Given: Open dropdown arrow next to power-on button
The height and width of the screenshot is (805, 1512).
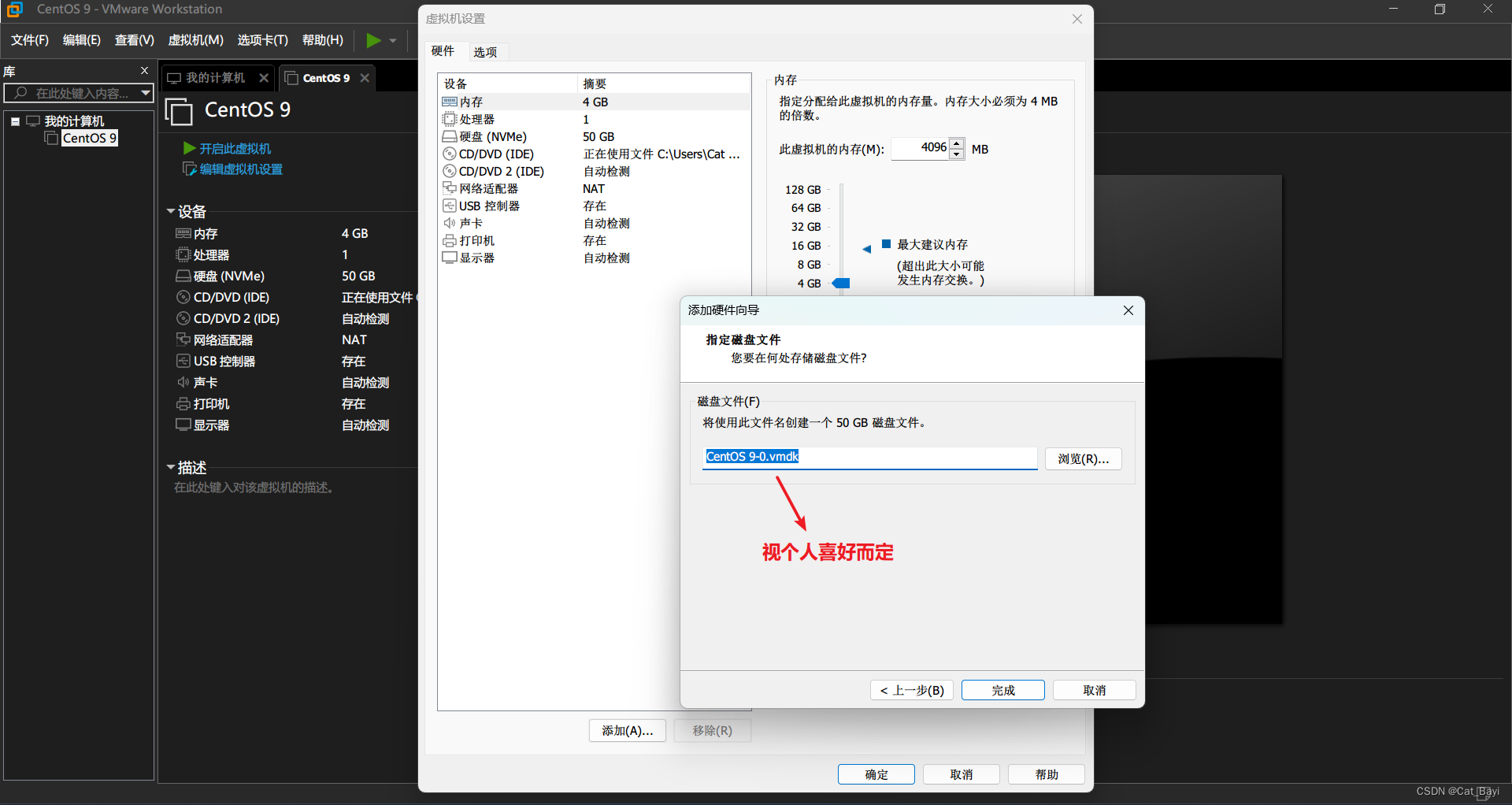Looking at the screenshot, I should coord(393,40).
